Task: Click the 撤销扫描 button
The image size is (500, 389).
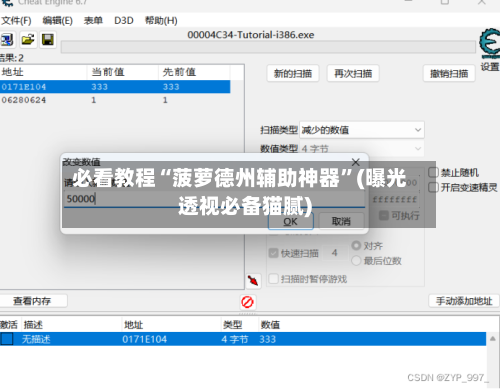Action: tap(449, 73)
